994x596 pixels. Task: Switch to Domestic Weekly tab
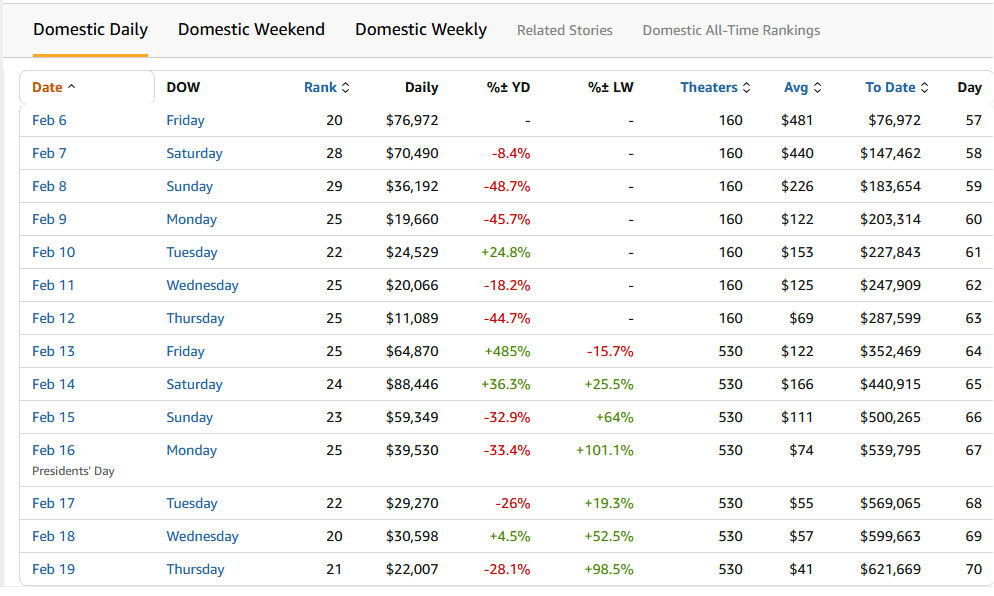click(421, 29)
